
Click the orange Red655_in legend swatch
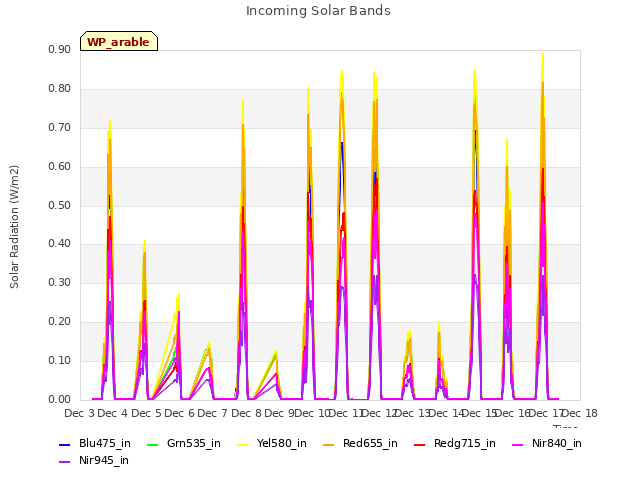(329, 445)
